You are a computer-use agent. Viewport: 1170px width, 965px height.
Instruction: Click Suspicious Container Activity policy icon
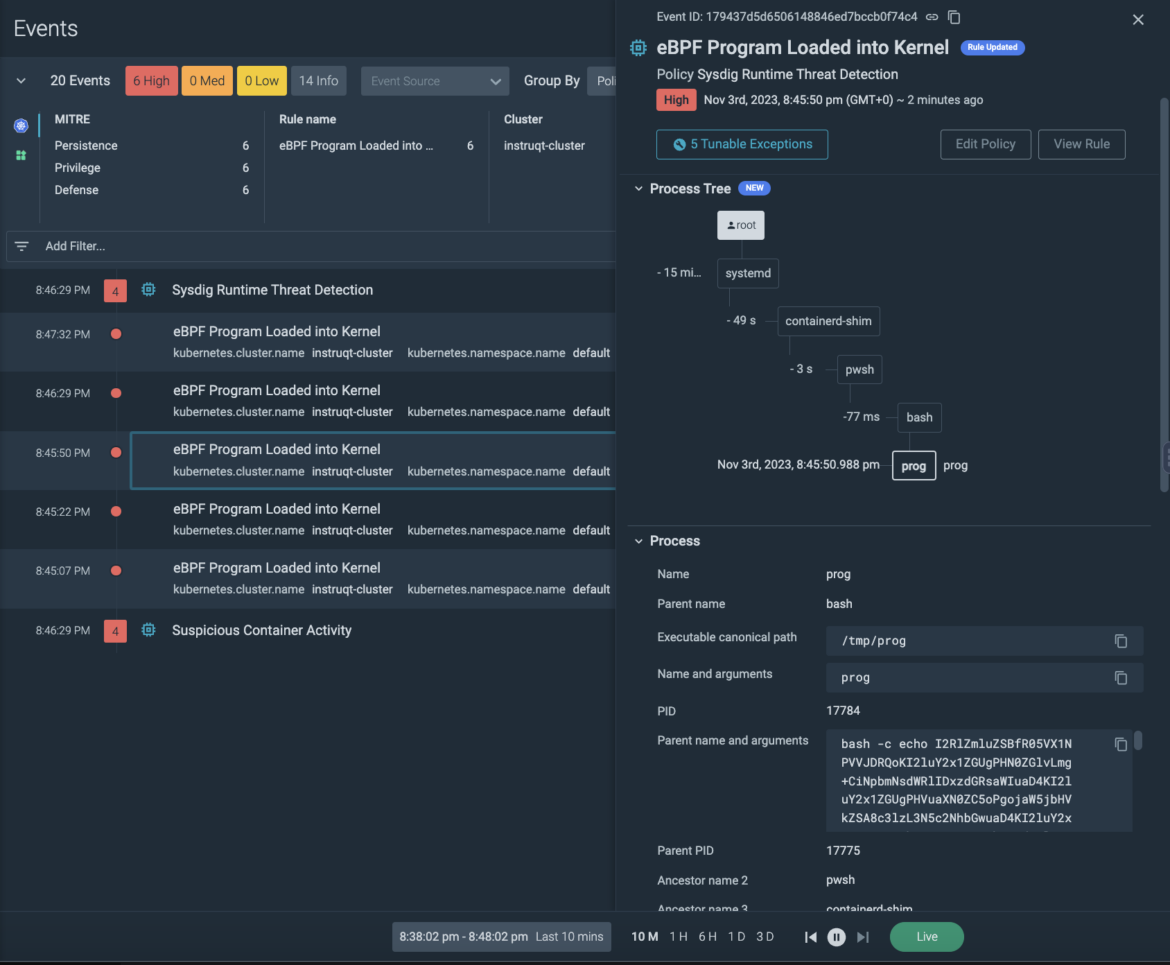point(148,630)
